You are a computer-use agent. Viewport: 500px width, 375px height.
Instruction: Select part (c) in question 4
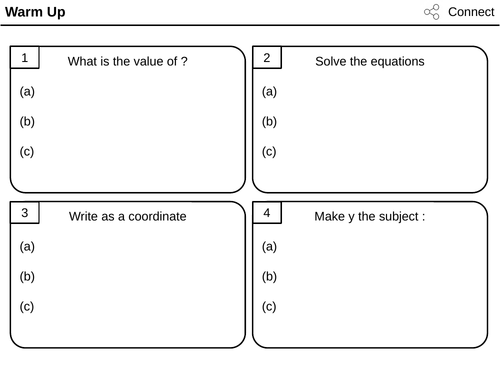269,307
